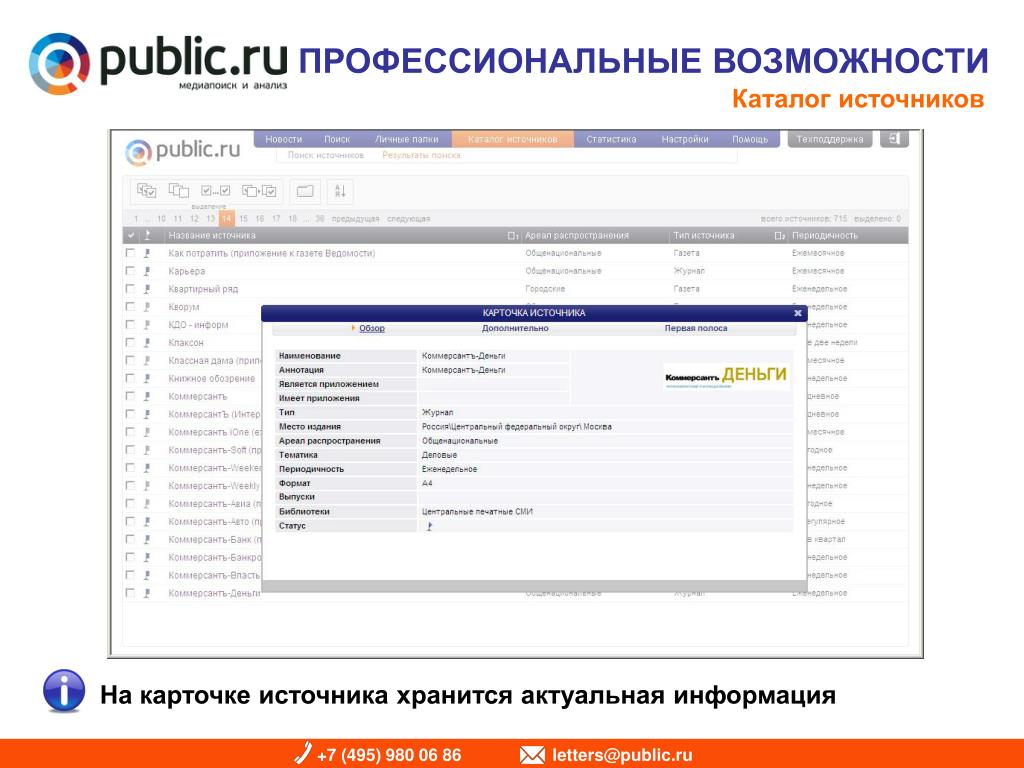Jump to page 15 in the pagination

[244, 219]
